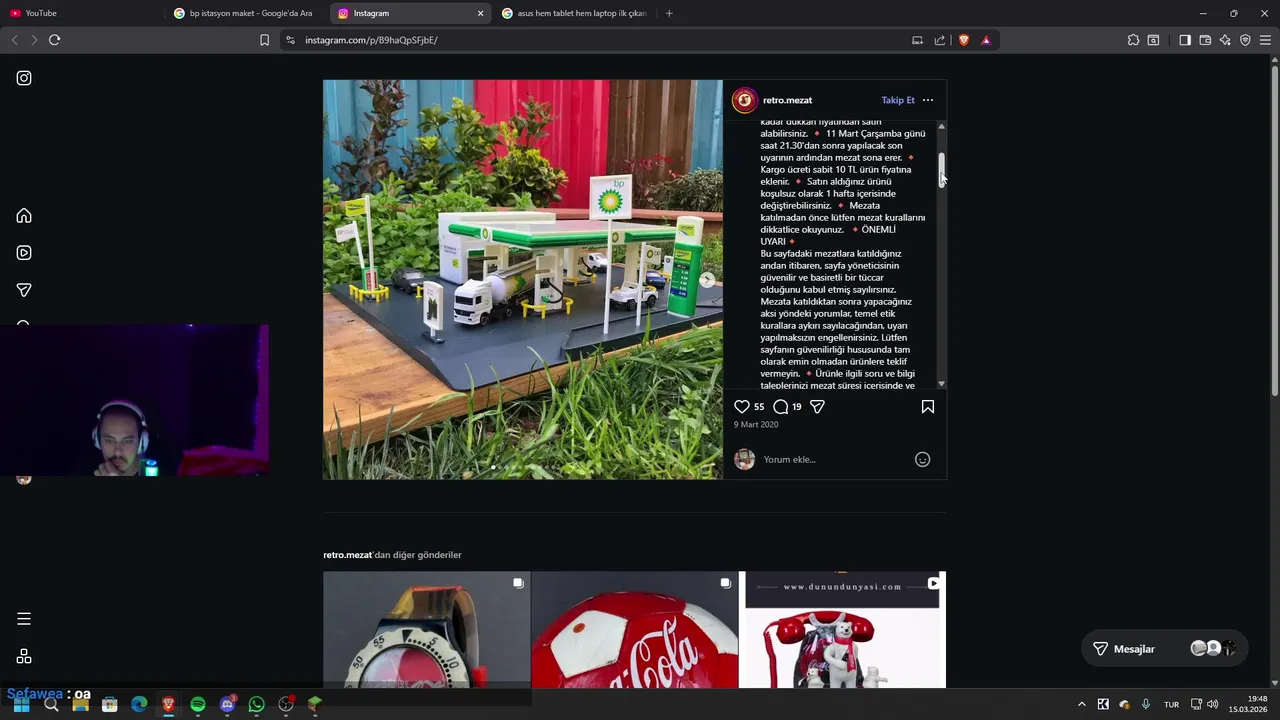Click the Yorum ekle comment field

[835, 460]
